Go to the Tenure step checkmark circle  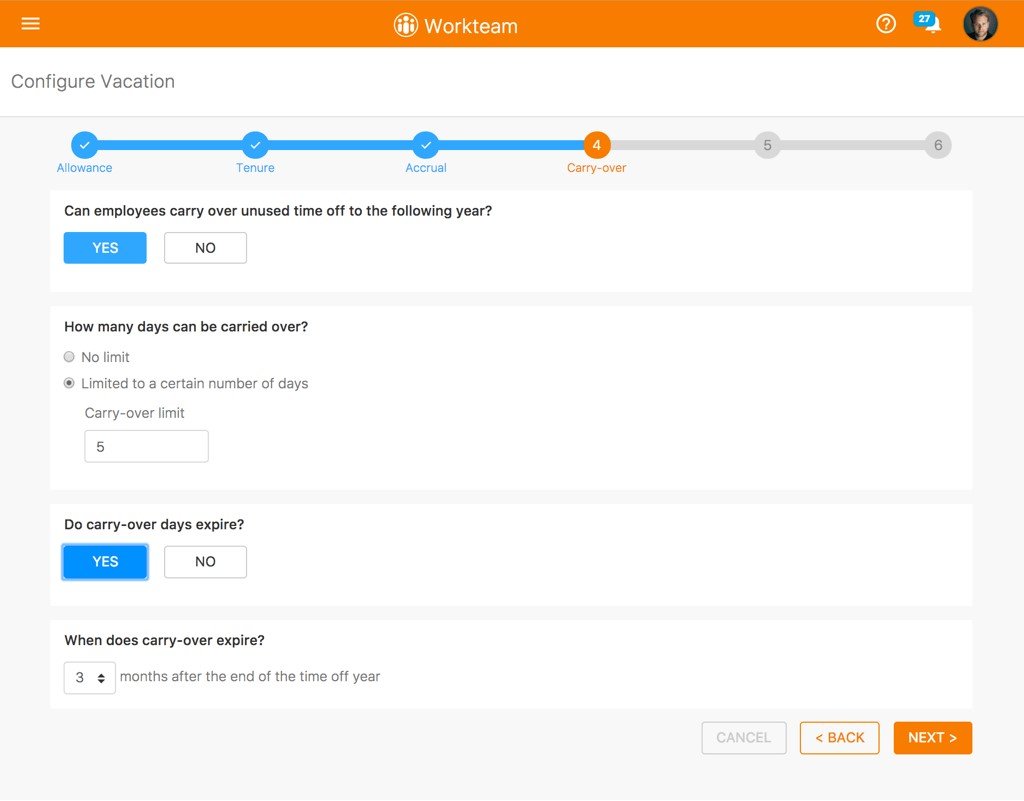(x=255, y=145)
